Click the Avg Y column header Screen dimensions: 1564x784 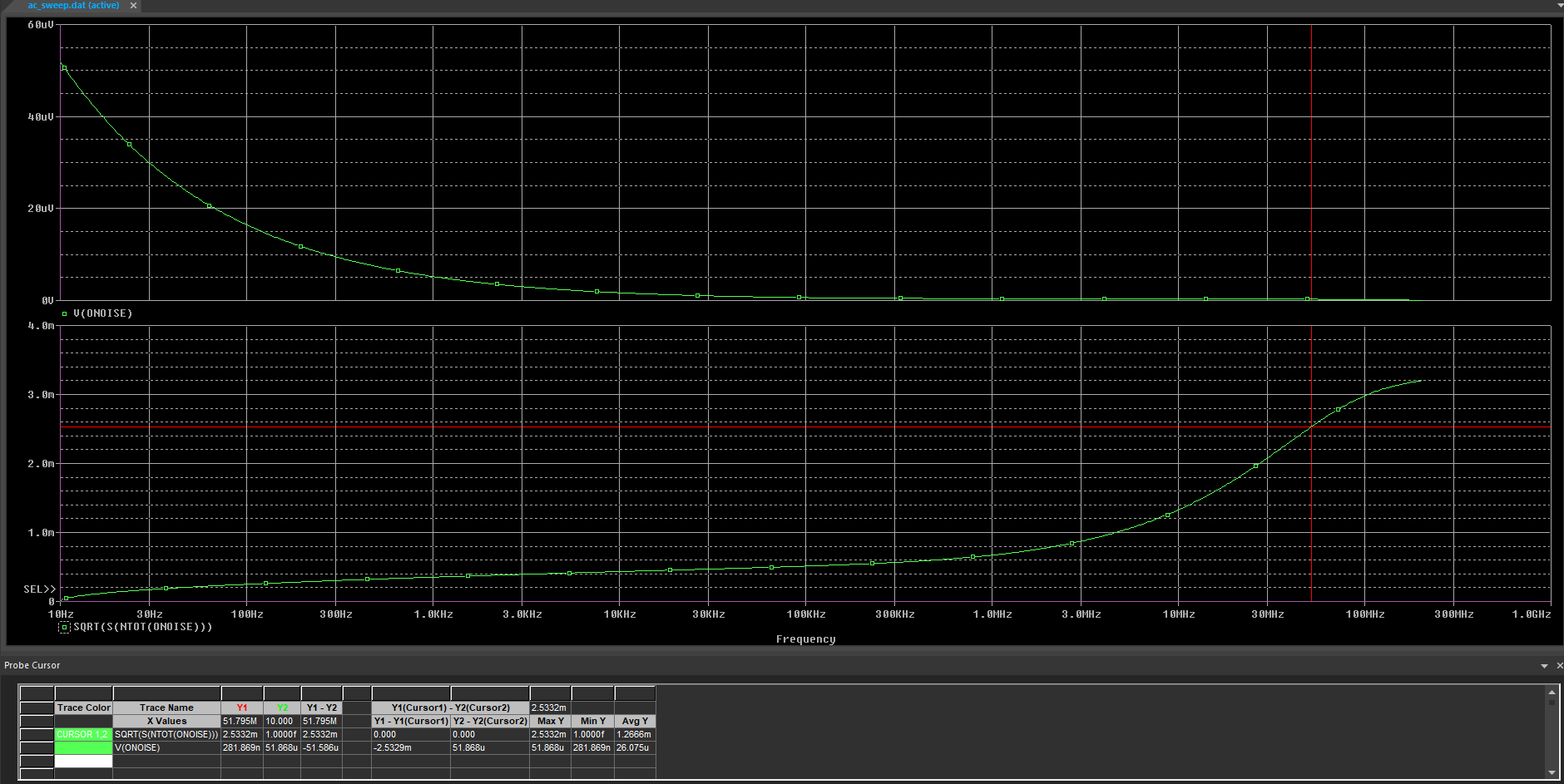pyautogui.click(x=635, y=721)
